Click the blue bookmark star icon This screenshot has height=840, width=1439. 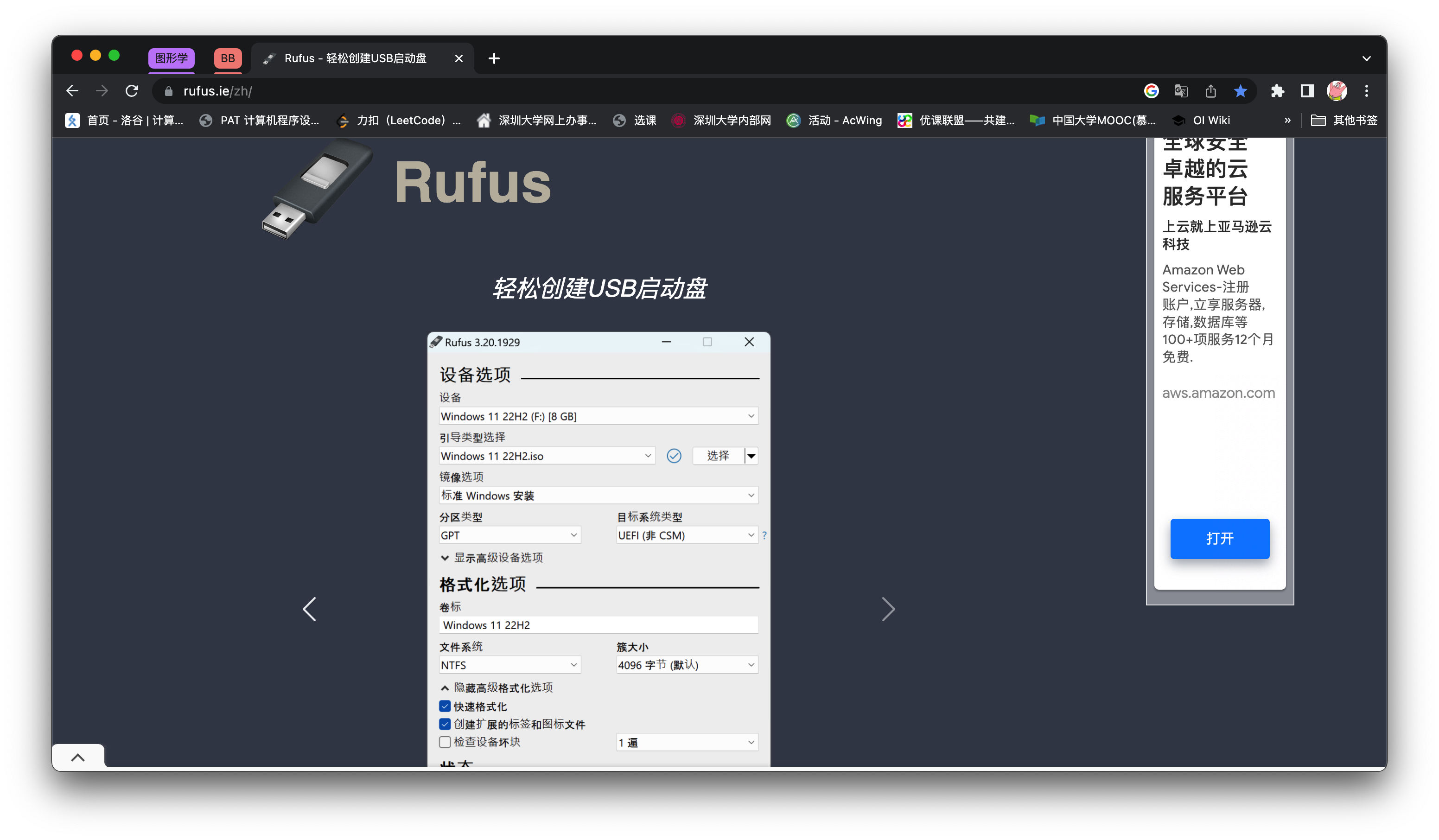pyautogui.click(x=1240, y=91)
